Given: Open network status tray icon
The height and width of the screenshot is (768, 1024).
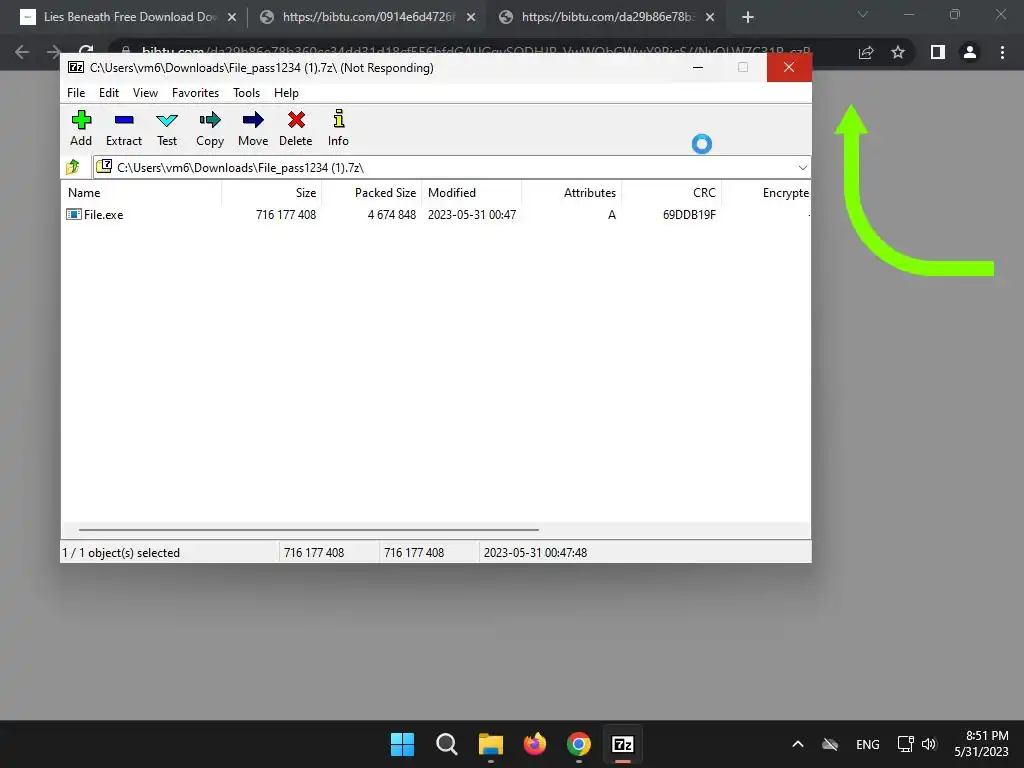Looking at the screenshot, I should (905, 744).
